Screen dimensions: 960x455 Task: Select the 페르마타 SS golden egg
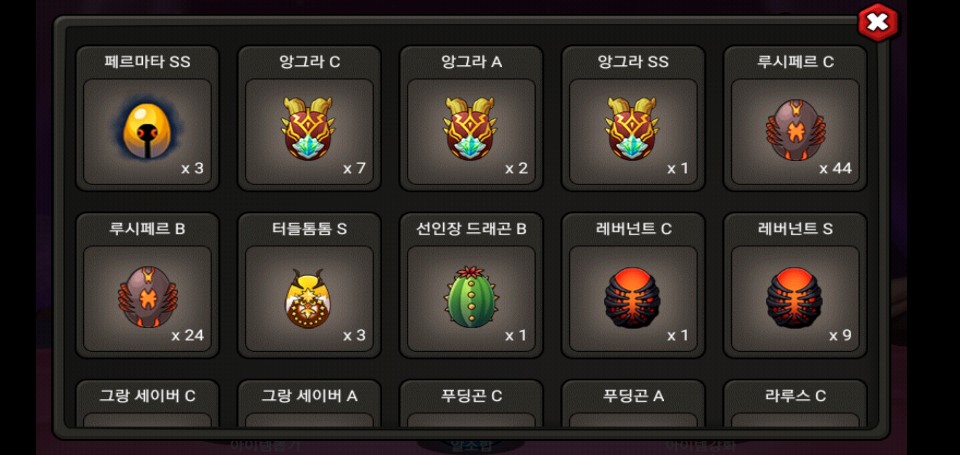(x=147, y=132)
